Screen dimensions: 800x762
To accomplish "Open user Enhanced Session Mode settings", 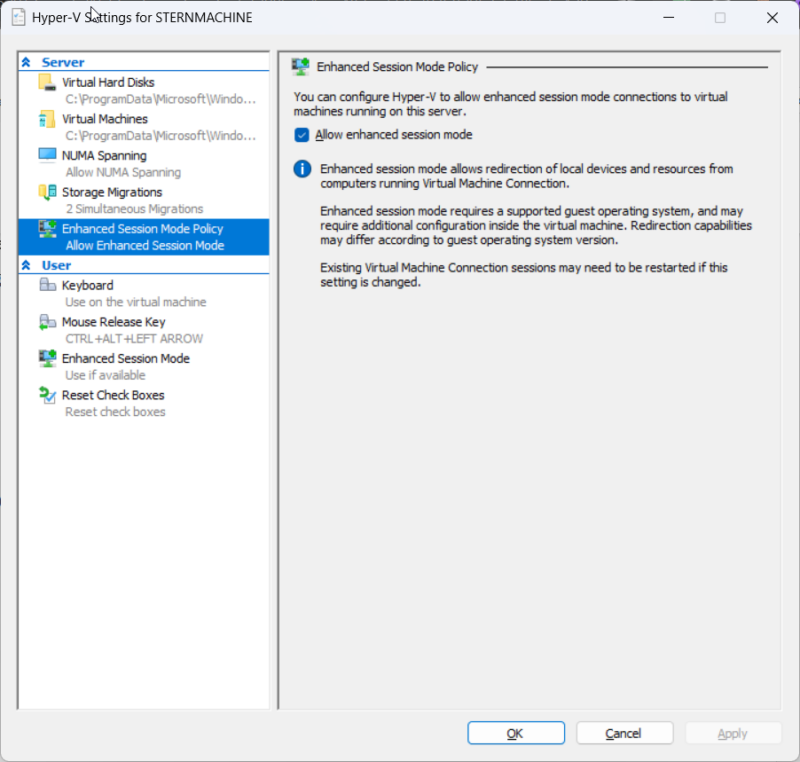I will coord(143,366).
